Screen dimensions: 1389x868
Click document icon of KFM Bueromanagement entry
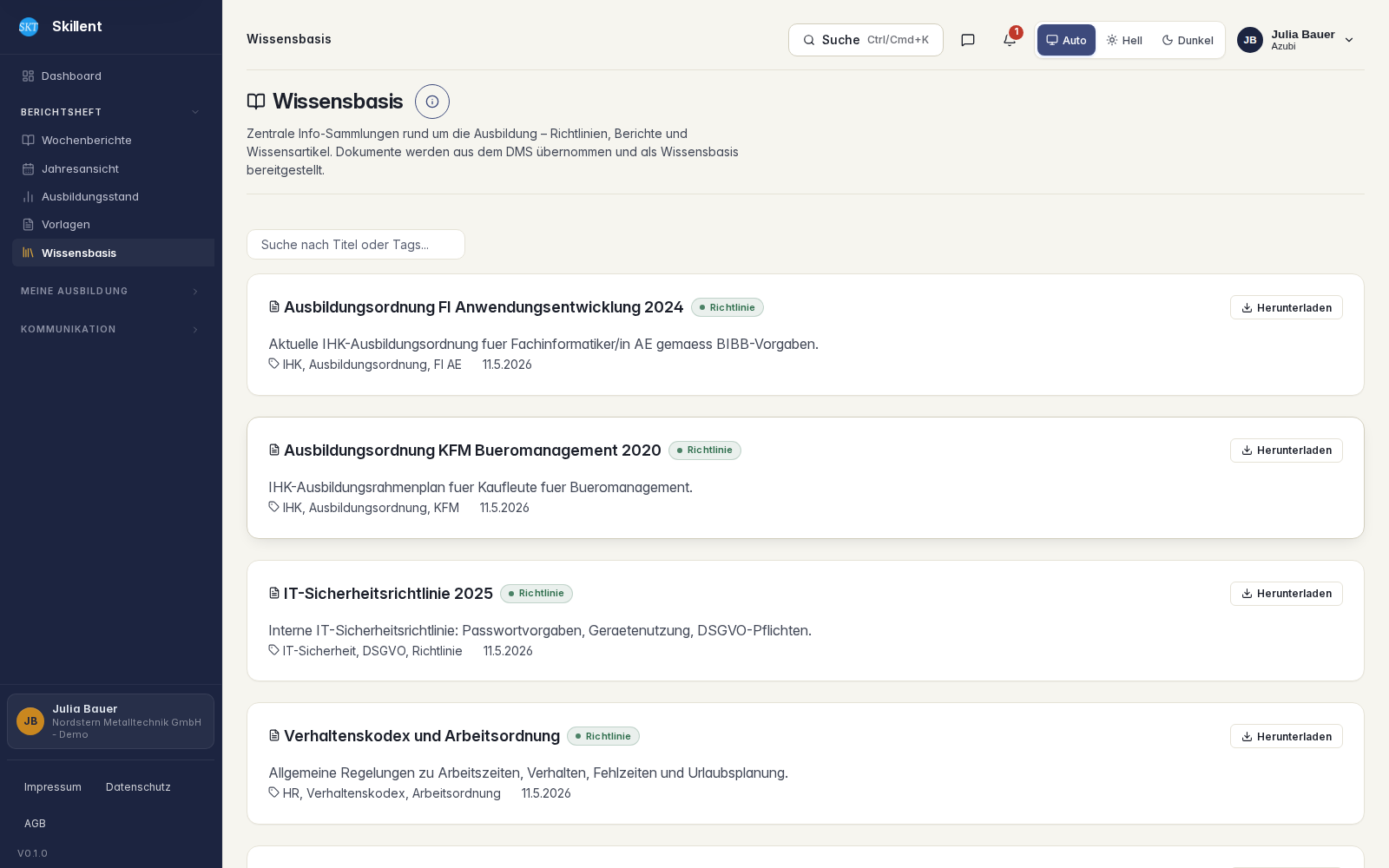pyautogui.click(x=274, y=450)
